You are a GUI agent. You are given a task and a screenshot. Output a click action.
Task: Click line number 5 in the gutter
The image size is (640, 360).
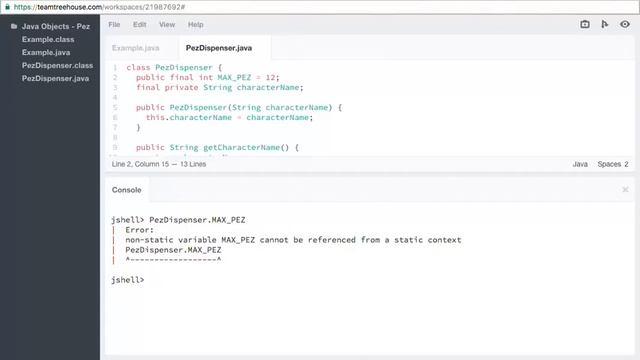click(115, 107)
